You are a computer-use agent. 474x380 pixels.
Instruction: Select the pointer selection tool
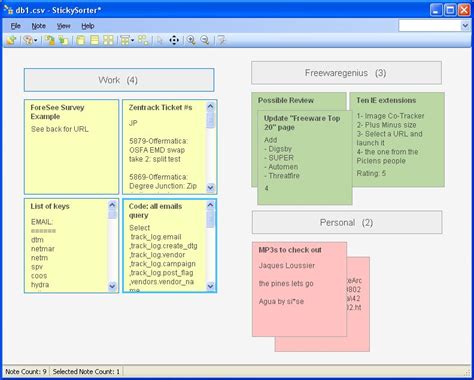[x=160, y=40]
